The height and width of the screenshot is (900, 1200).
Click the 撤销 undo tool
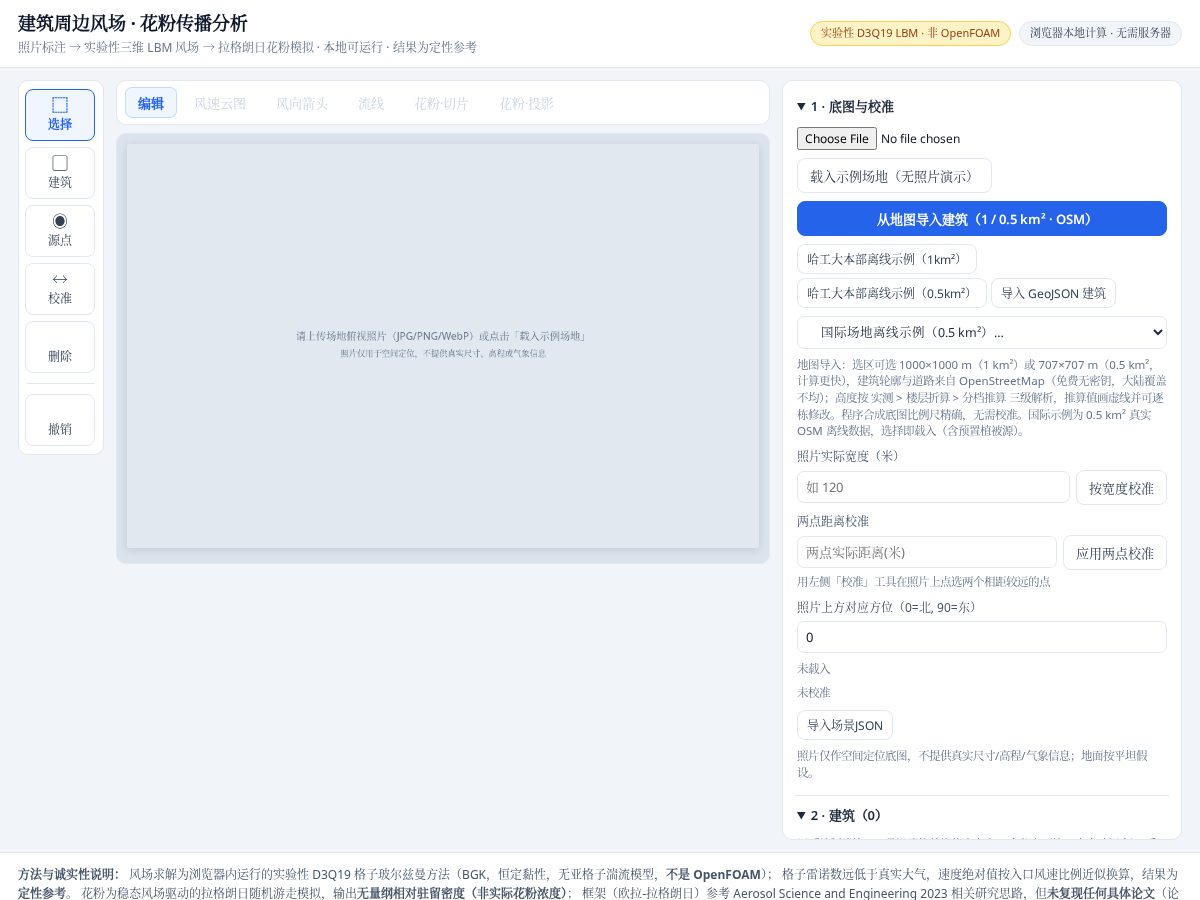(60, 420)
